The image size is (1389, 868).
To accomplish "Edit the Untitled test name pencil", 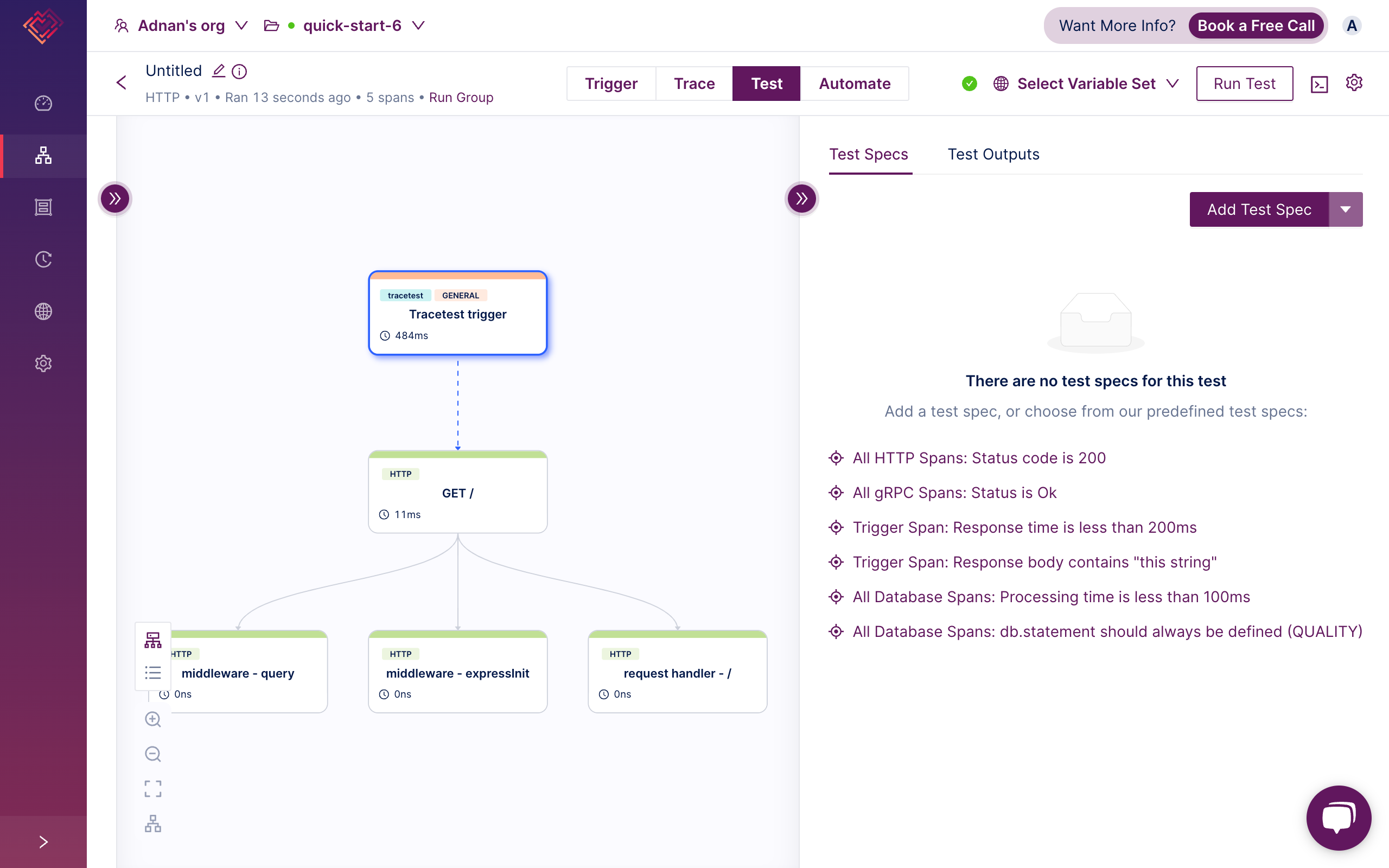I will coord(219,71).
